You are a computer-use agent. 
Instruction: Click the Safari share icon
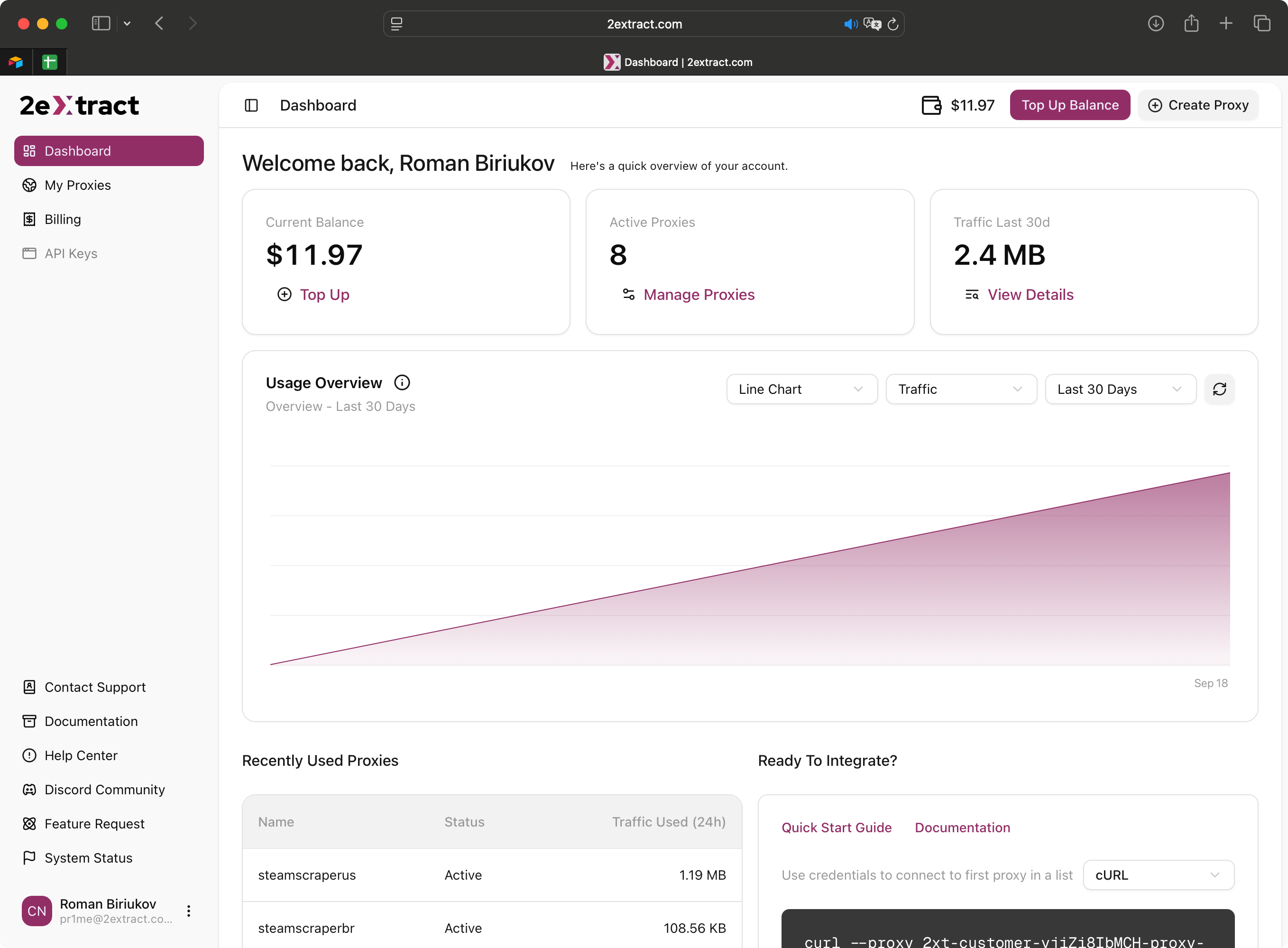pos(1191,24)
